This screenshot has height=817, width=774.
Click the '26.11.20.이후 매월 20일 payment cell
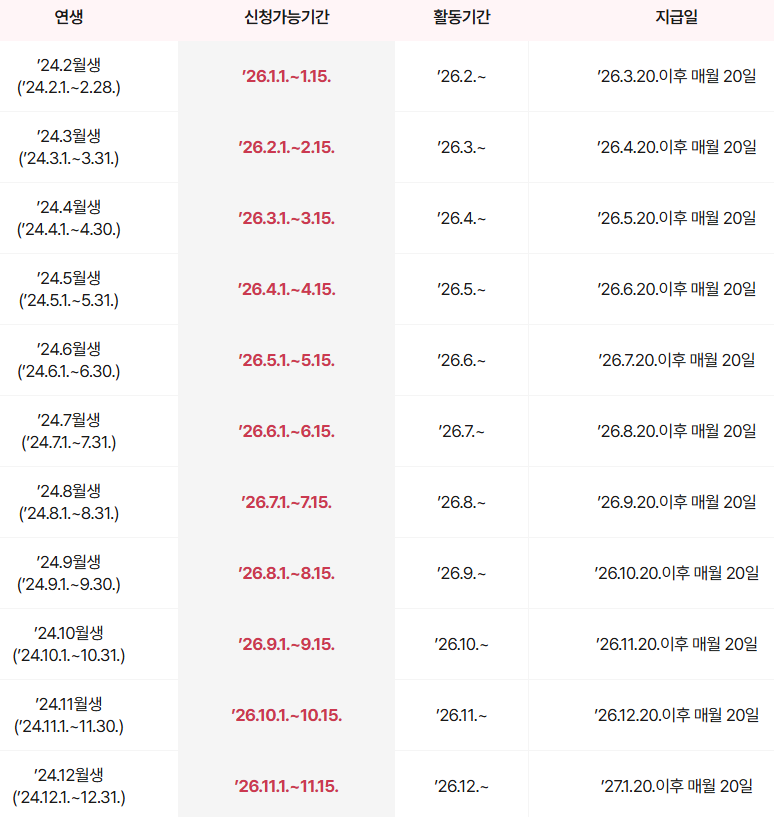(x=676, y=644)
